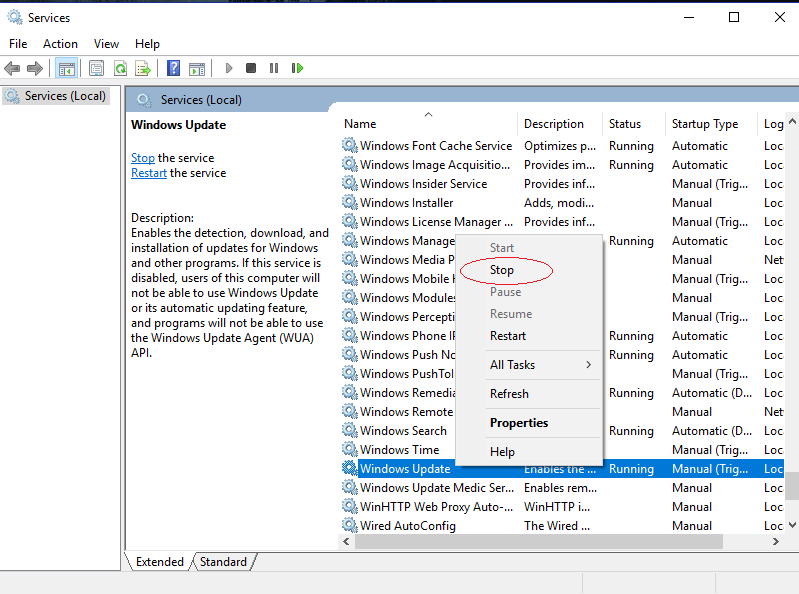This screenshot has width=799, height=594.
Task: Switch to the Standard tab
Action: pyautogui.click(x=223, y=561)
